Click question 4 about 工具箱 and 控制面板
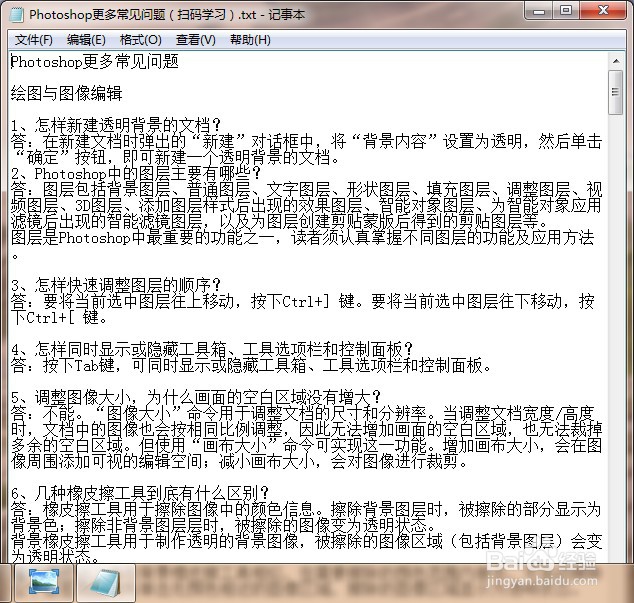This screenshot has height=603, width=634. coord(212,349)
